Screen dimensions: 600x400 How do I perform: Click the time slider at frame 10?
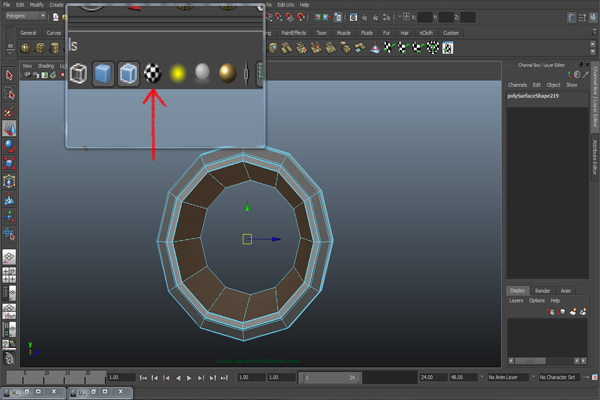click(x=46, y=377)
